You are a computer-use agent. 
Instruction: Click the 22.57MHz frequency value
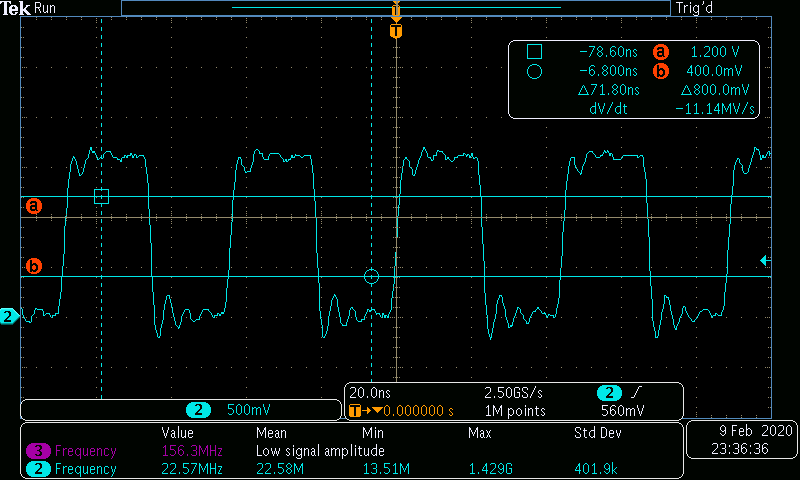click(192, 469)
